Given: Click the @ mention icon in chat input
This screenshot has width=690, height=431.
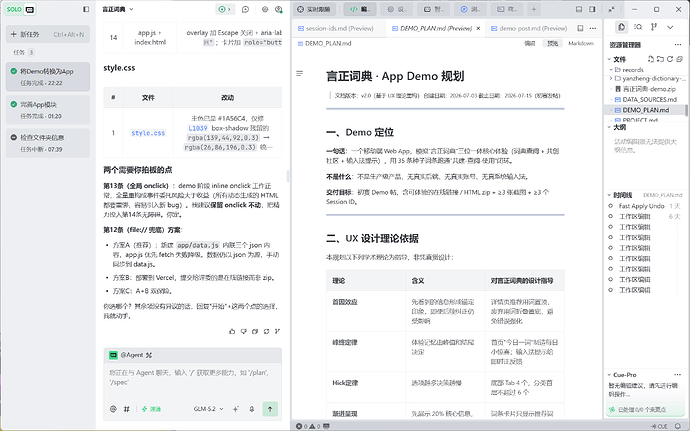Looking at the screenshot, I should [113, 409].
